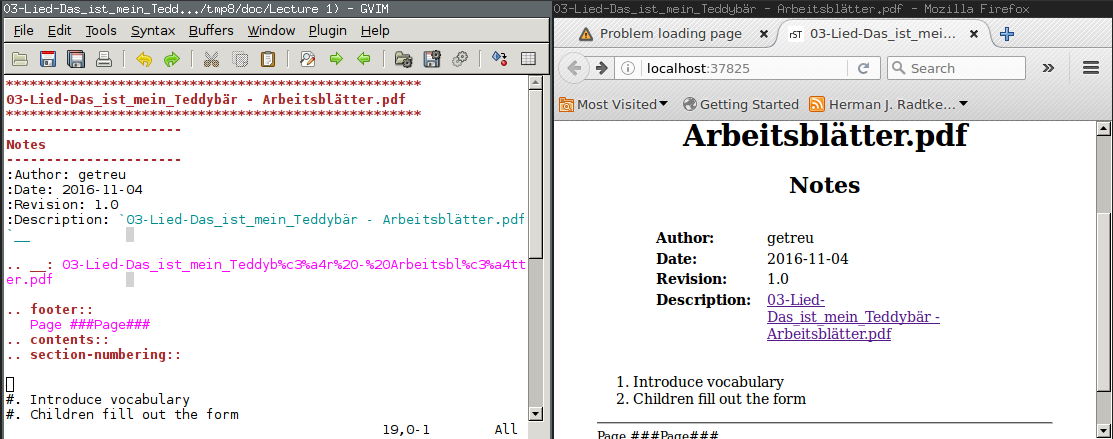Open a new Firefox tab

pyautogui.click(x=1007, y=34)
